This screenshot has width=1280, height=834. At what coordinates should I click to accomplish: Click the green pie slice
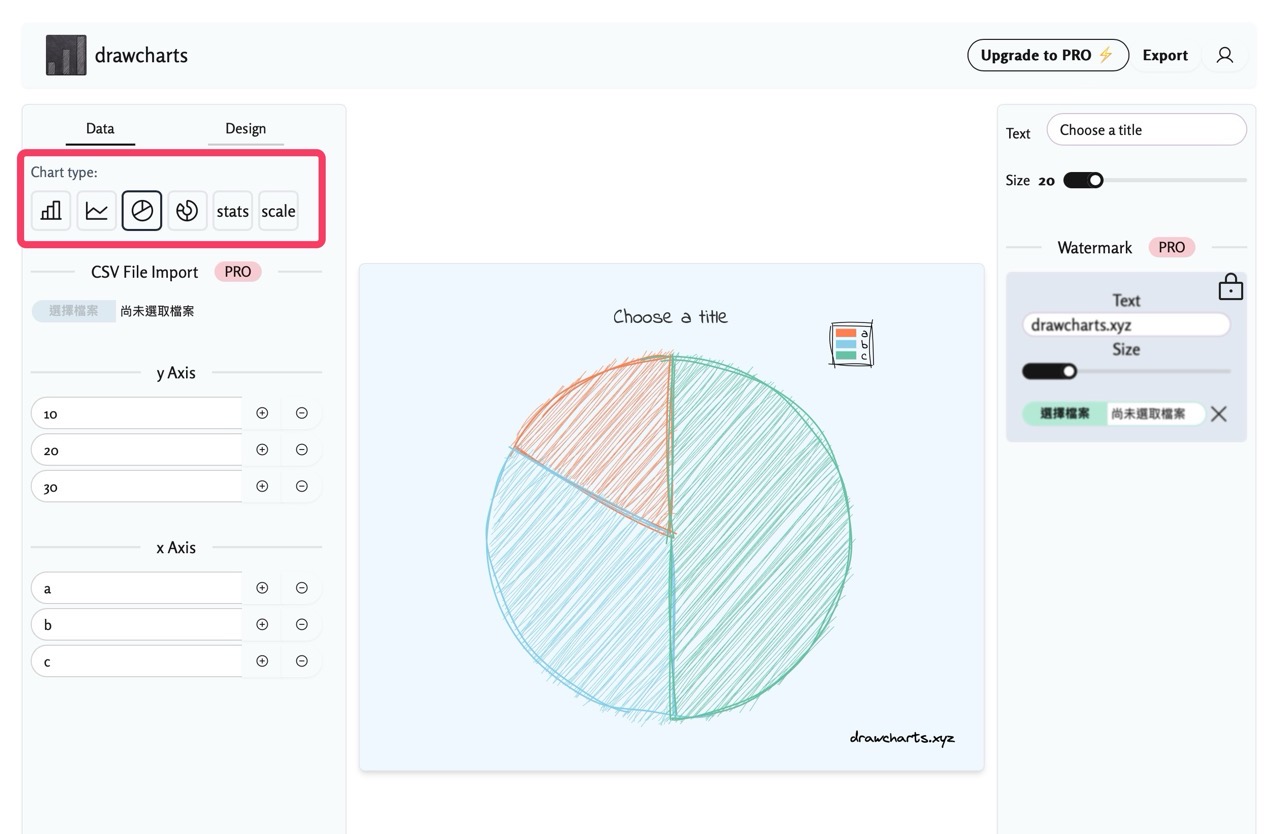[760, 540]
